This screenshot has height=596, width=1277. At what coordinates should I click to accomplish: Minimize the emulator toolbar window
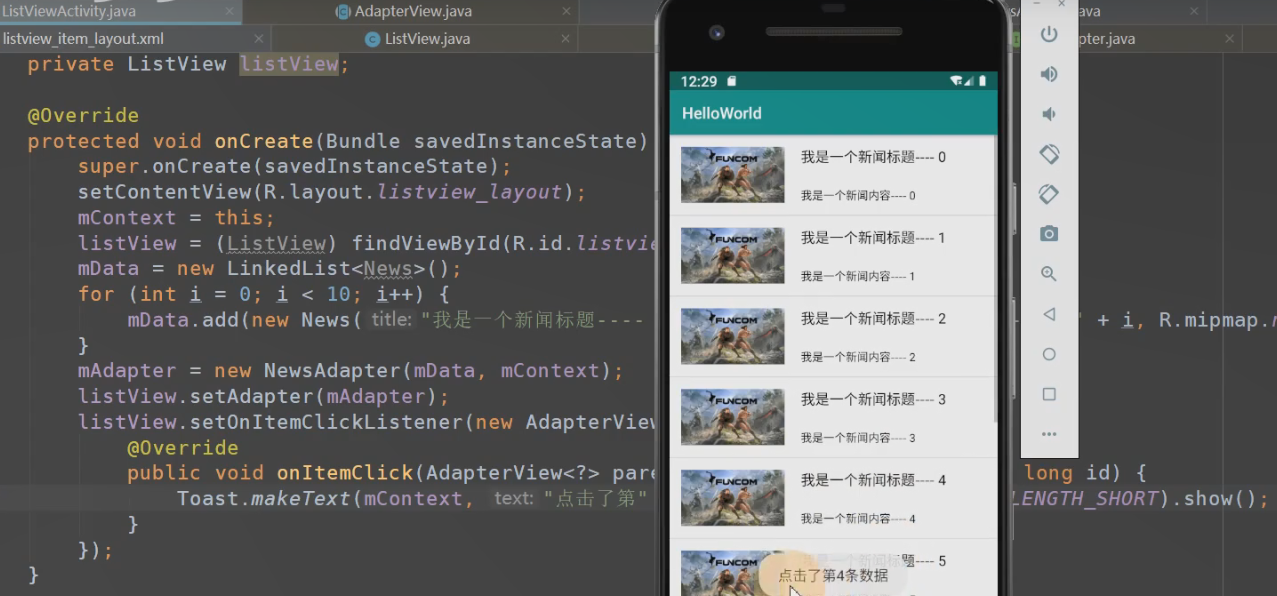[1037, 5]
